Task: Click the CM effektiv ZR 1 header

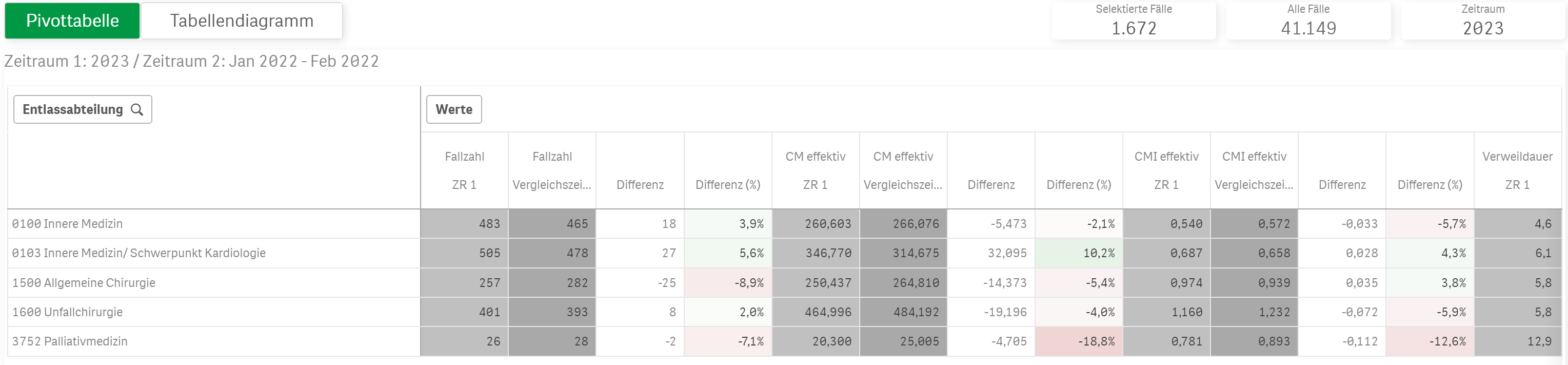Action: [815, 170]
